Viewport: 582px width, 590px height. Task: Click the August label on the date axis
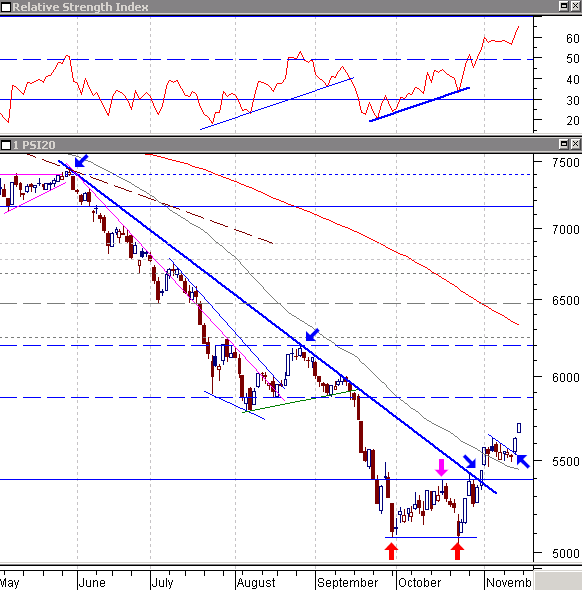click(256, 583)
